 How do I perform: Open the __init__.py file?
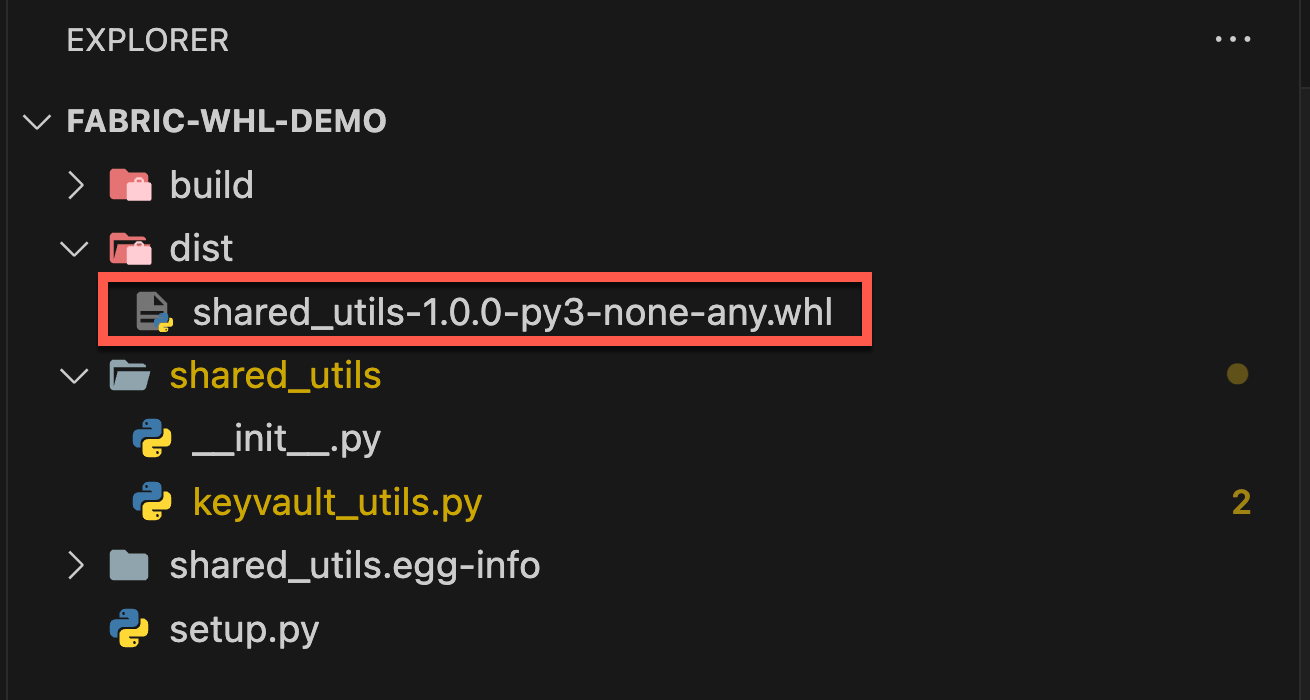(286, 439)
